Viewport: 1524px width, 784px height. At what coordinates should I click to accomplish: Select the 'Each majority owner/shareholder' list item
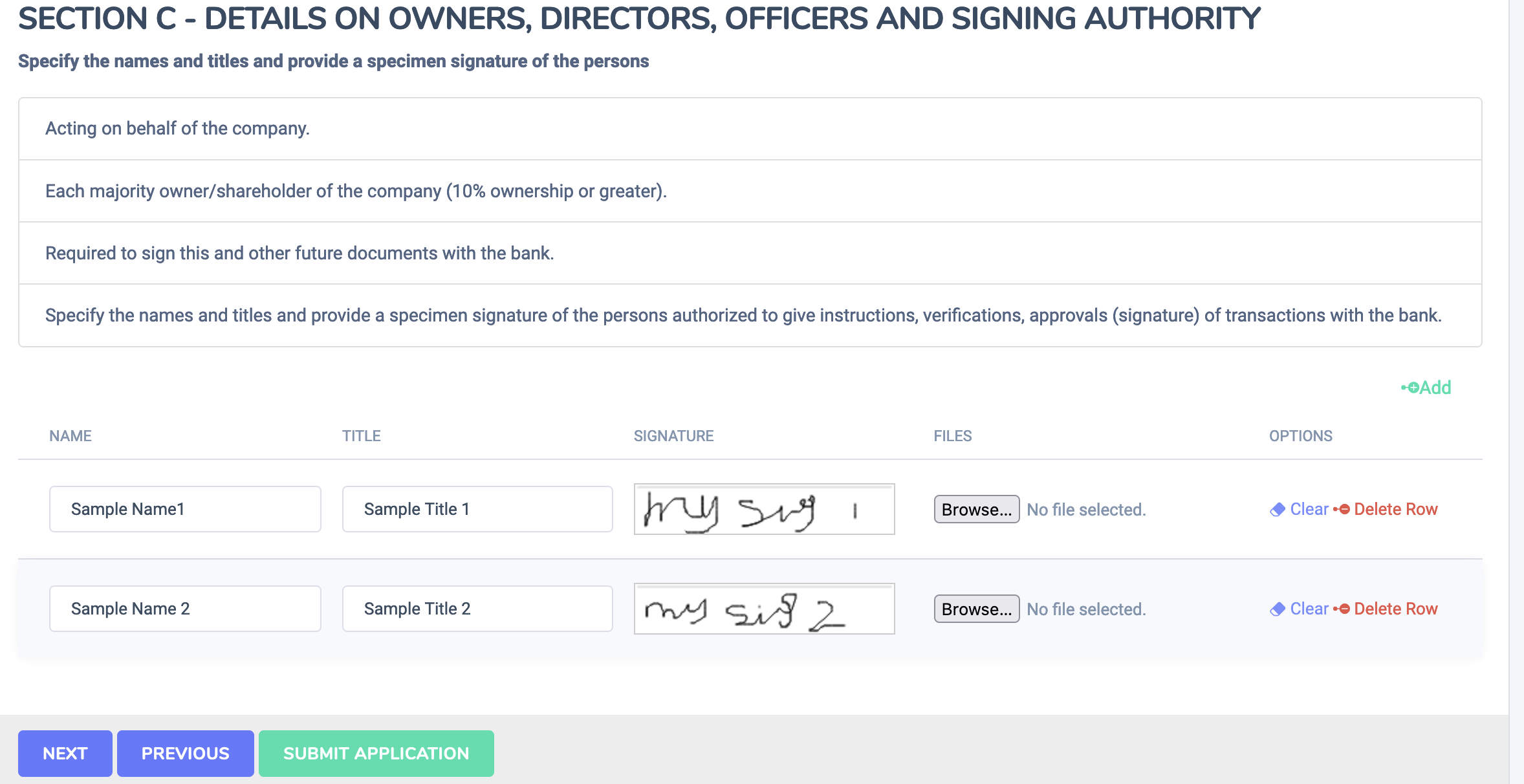(x=356, y=191)
